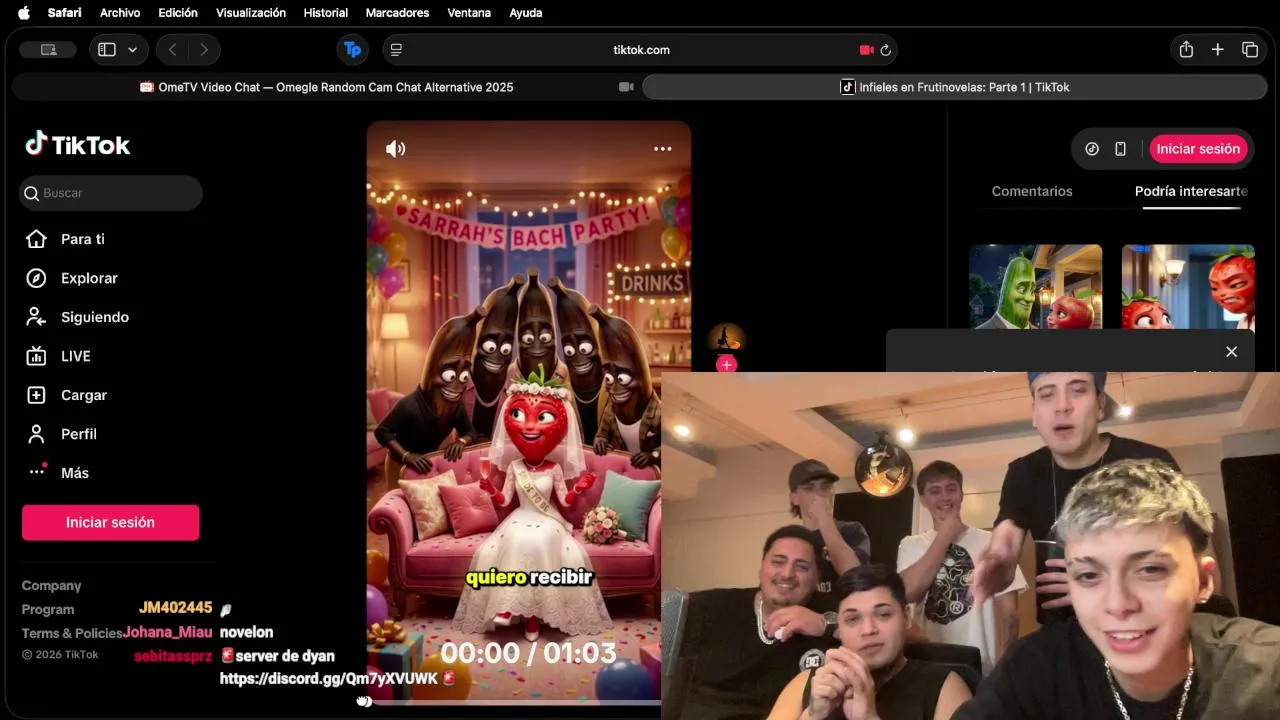
Task: Open a new tab with plus
Action: (x=1217, y=50)
